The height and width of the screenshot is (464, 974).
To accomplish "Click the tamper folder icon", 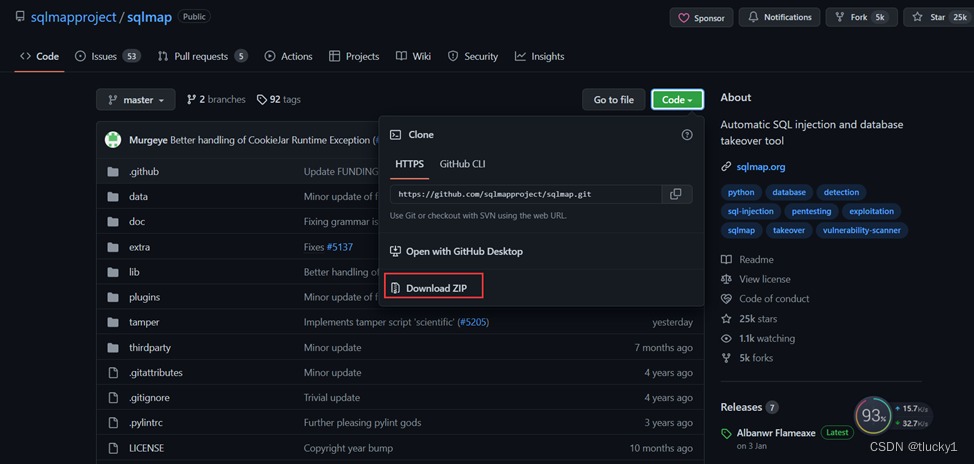I will point(112,322).
